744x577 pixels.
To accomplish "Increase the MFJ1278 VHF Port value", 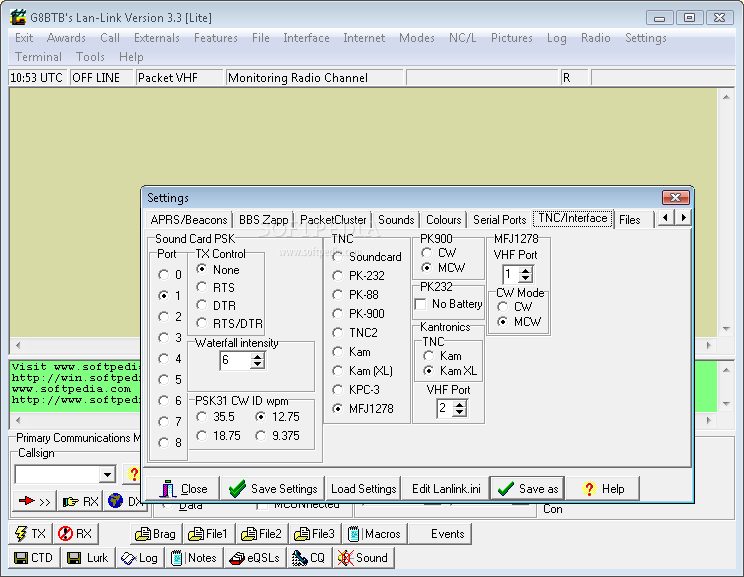I will [x=525, y=271].
